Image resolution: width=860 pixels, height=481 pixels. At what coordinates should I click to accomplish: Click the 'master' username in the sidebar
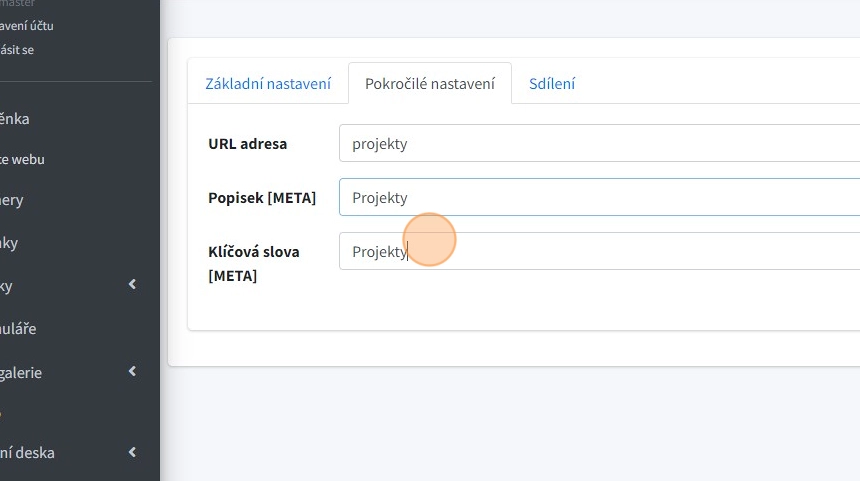18,4
